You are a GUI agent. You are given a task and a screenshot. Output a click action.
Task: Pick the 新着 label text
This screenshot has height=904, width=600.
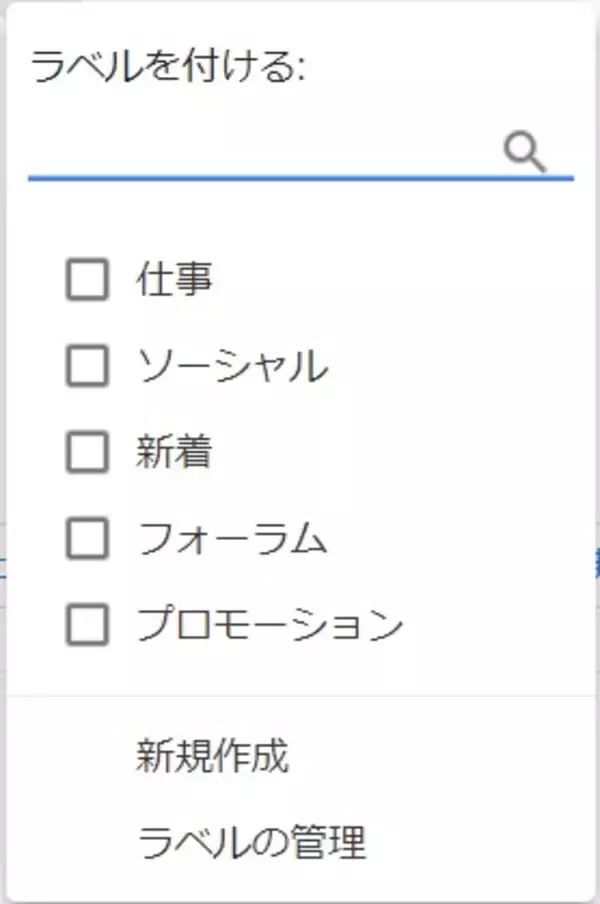[x=174, y=453]
